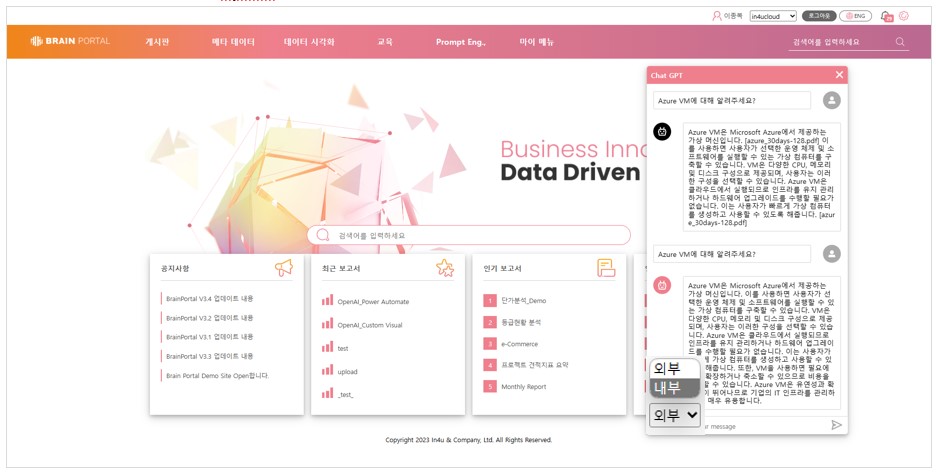Open the OpenAI_Custom Visual report
The image size is (936, 474).
[370, 325]
